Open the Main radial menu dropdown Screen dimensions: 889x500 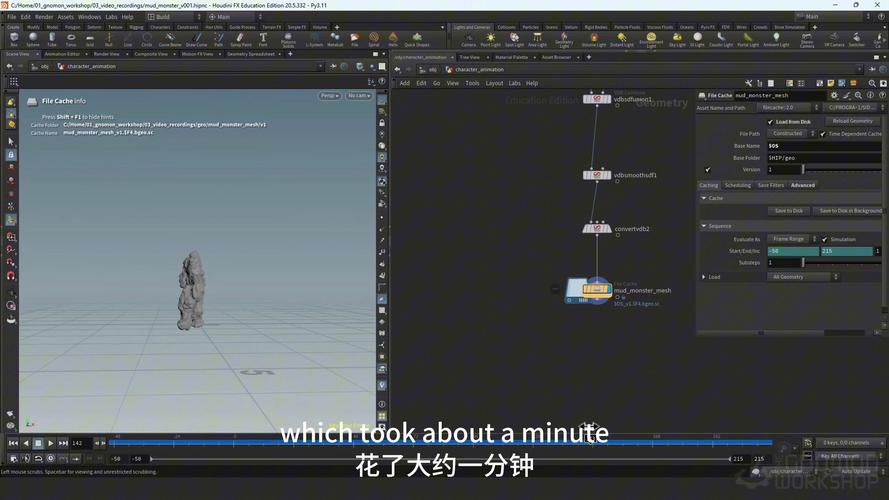click(234, 17)
